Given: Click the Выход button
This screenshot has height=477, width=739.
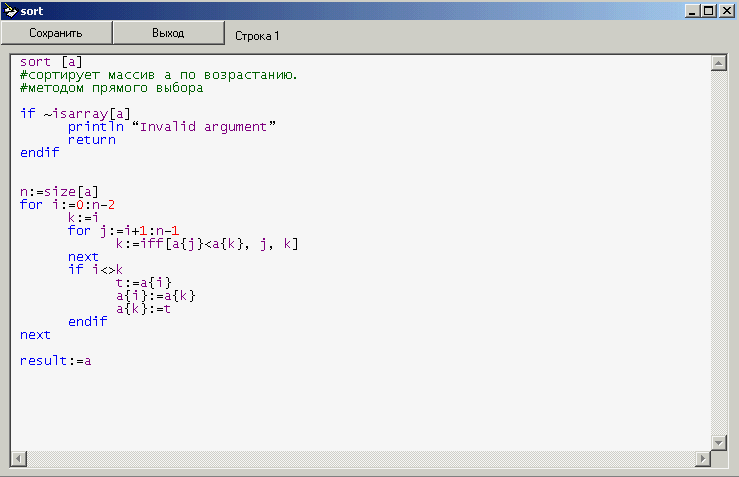Looking at the screenshot, I should (168, 33).
